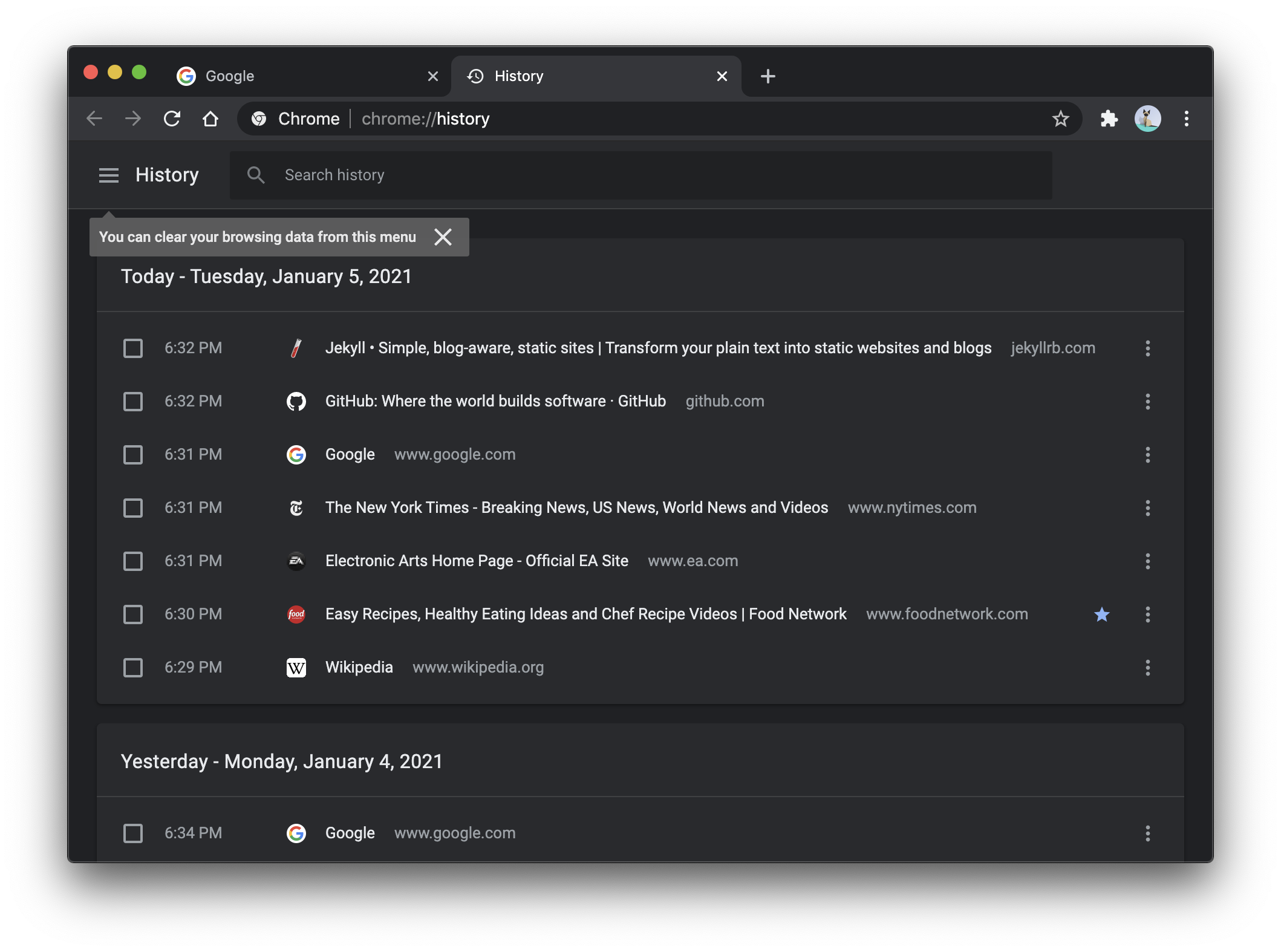Open more actions for GitHub entry
1281x952 pixels.
tap(1147, 401)
